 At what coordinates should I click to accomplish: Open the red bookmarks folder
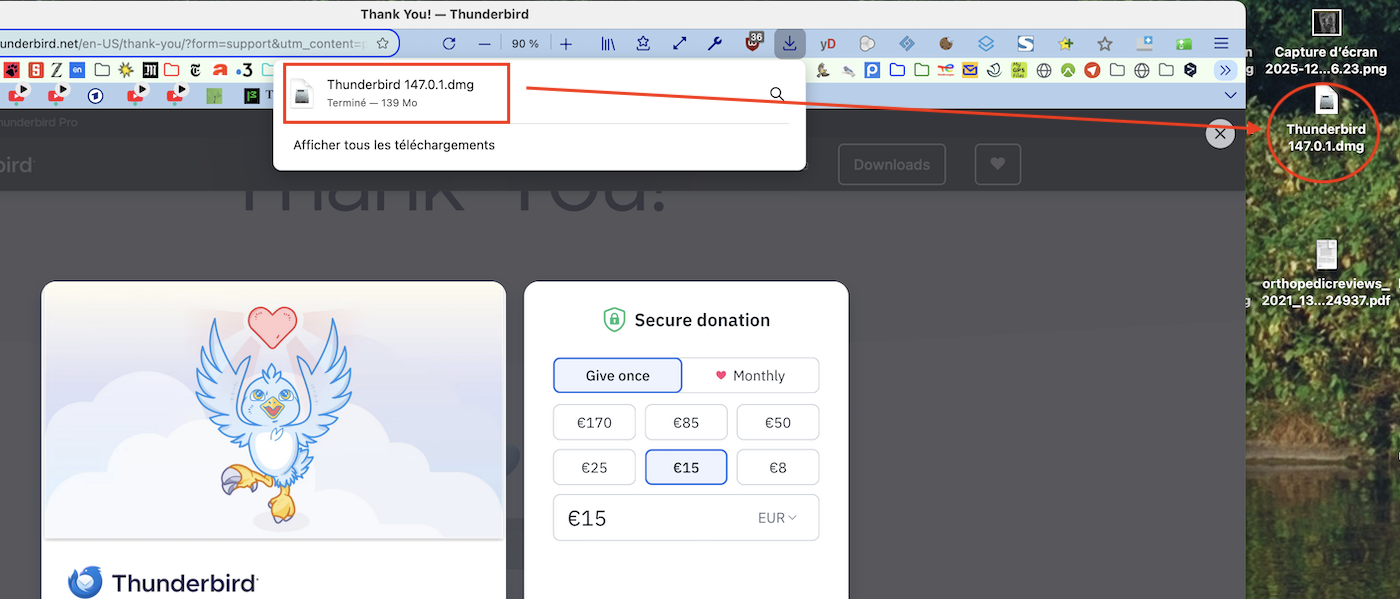click(172, 70)
